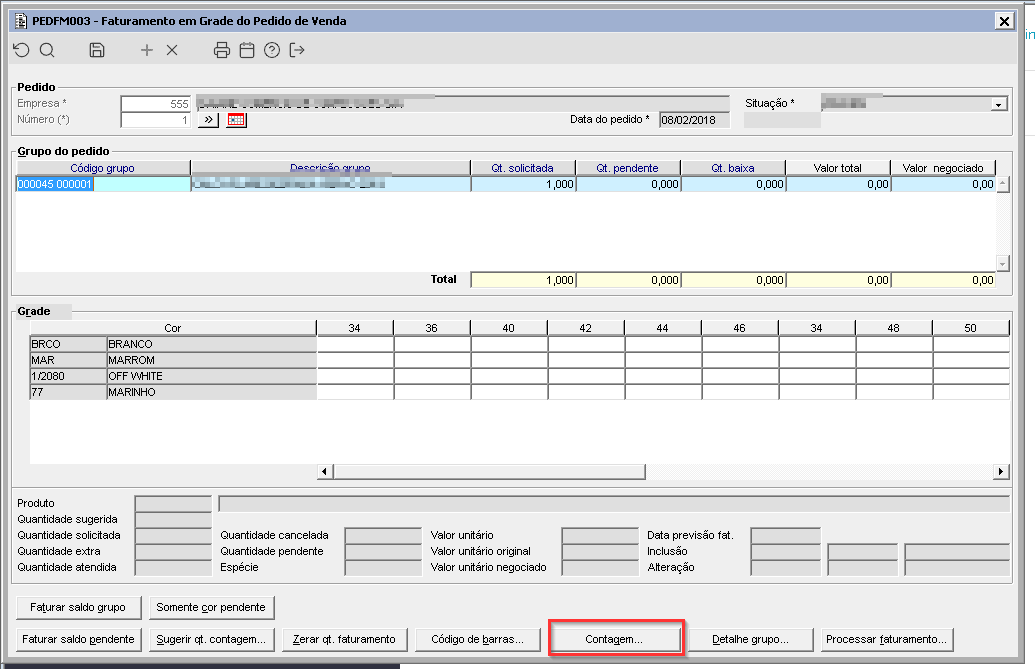Image resolution: width=1035 pixels, height=669 pixels.
Task: Click the Quantidade solicitada field
Action: click(x=173, y=536)
